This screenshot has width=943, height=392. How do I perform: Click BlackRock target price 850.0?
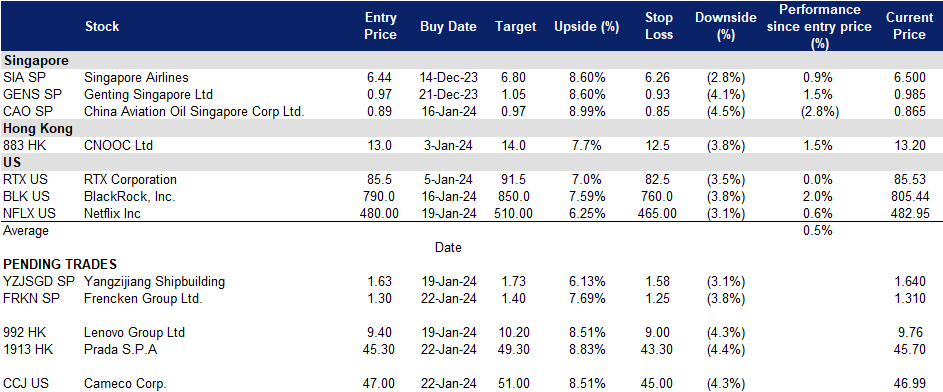click(x=515, y=196)
